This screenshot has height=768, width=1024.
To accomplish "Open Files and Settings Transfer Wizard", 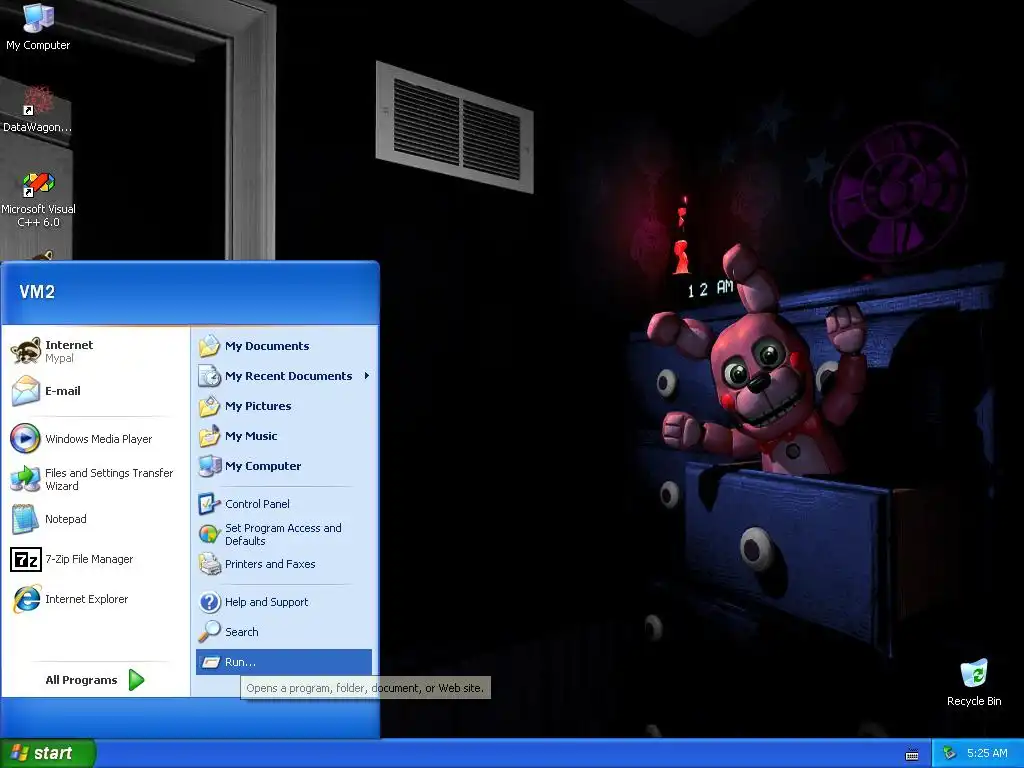I will pos(95,479).
